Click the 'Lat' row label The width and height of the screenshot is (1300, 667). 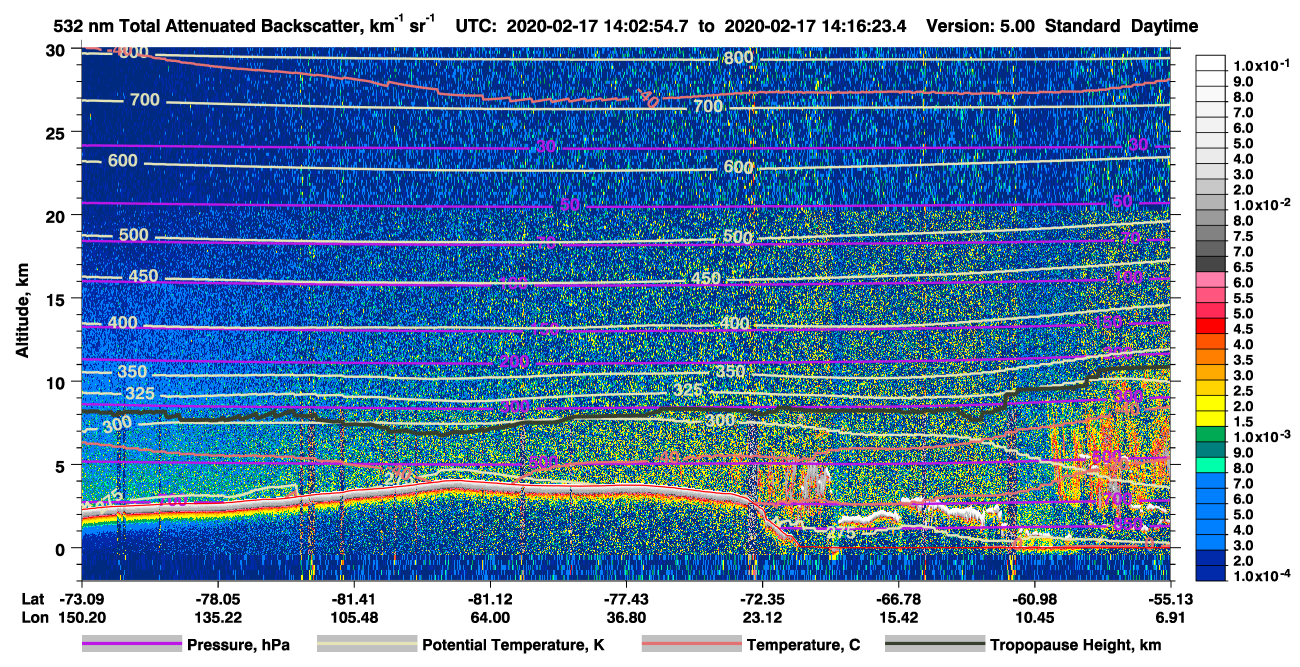click(33, 598)
